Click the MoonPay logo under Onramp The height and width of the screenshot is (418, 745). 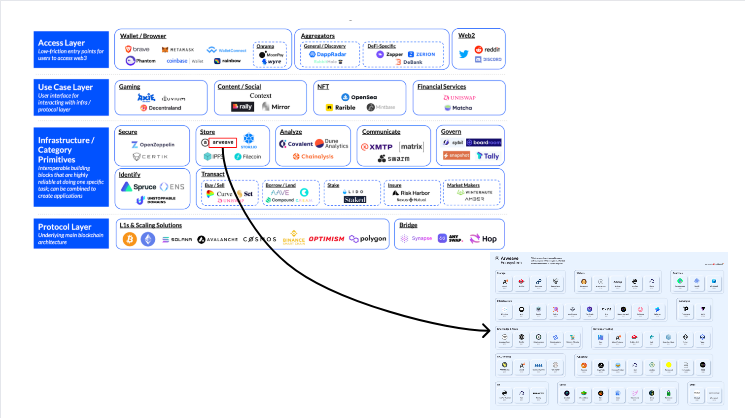point(271,55)
